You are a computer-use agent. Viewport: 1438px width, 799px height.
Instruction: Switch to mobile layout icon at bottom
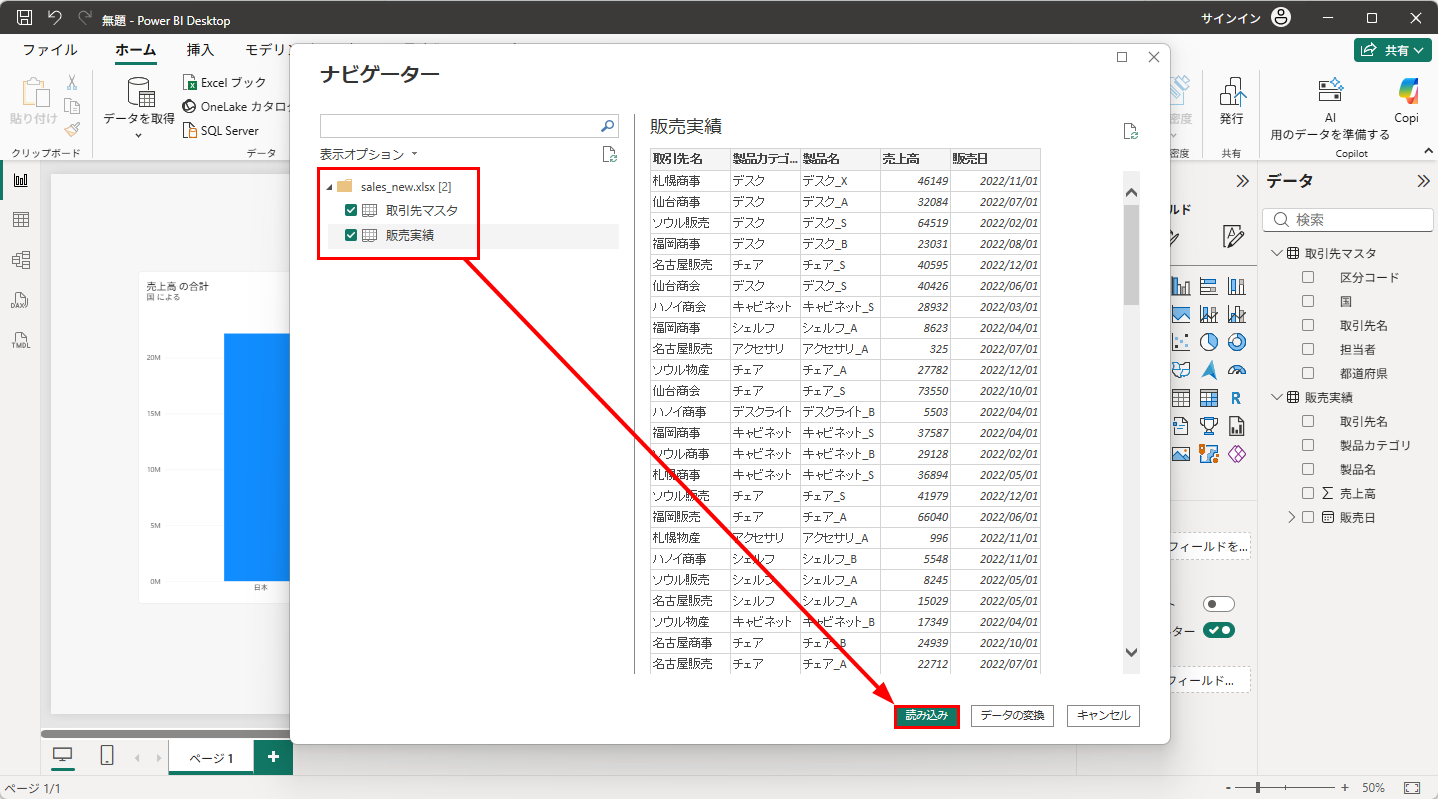click(x=107, y=756)
